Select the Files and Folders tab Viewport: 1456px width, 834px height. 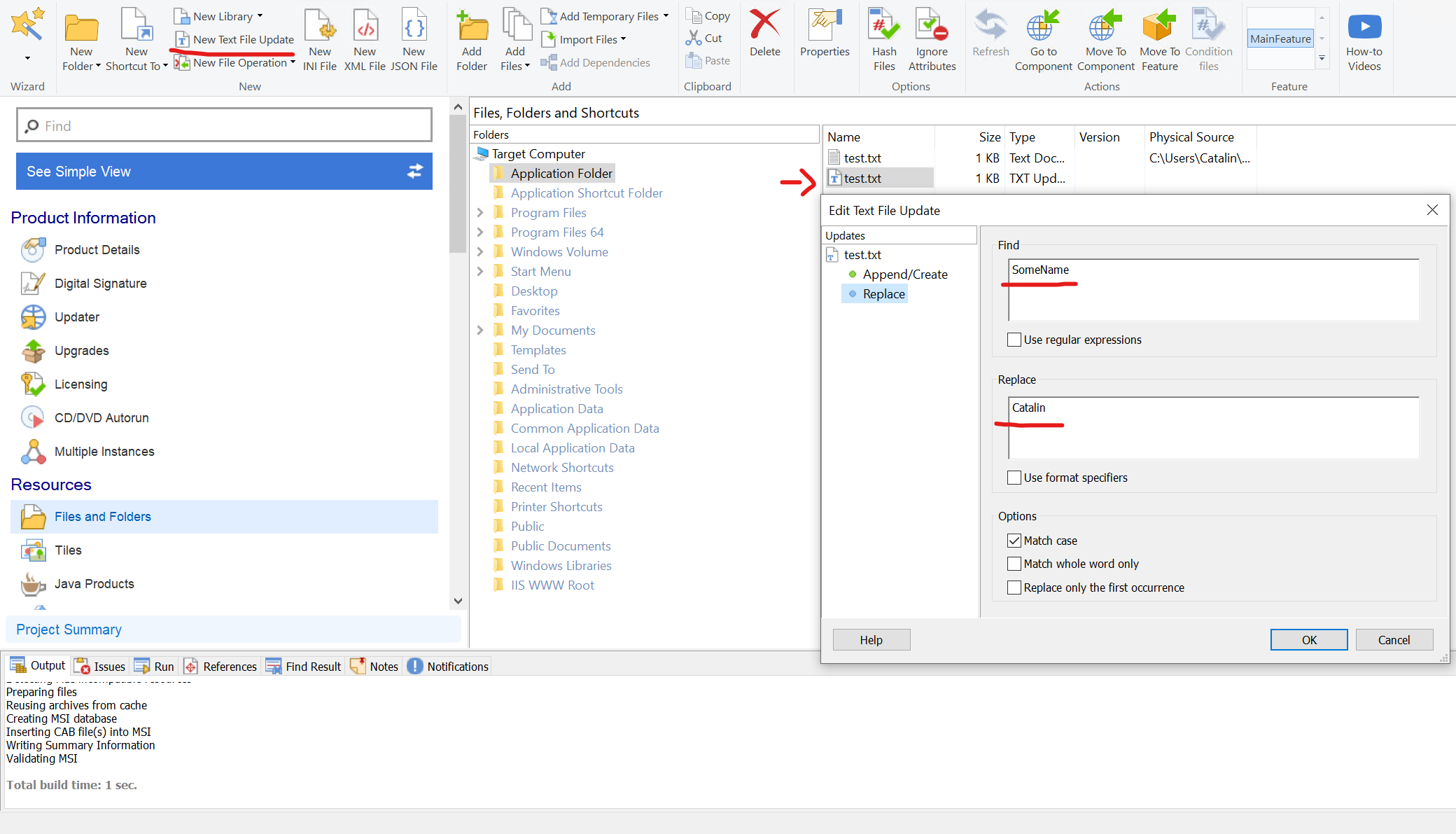coord(103,516)
